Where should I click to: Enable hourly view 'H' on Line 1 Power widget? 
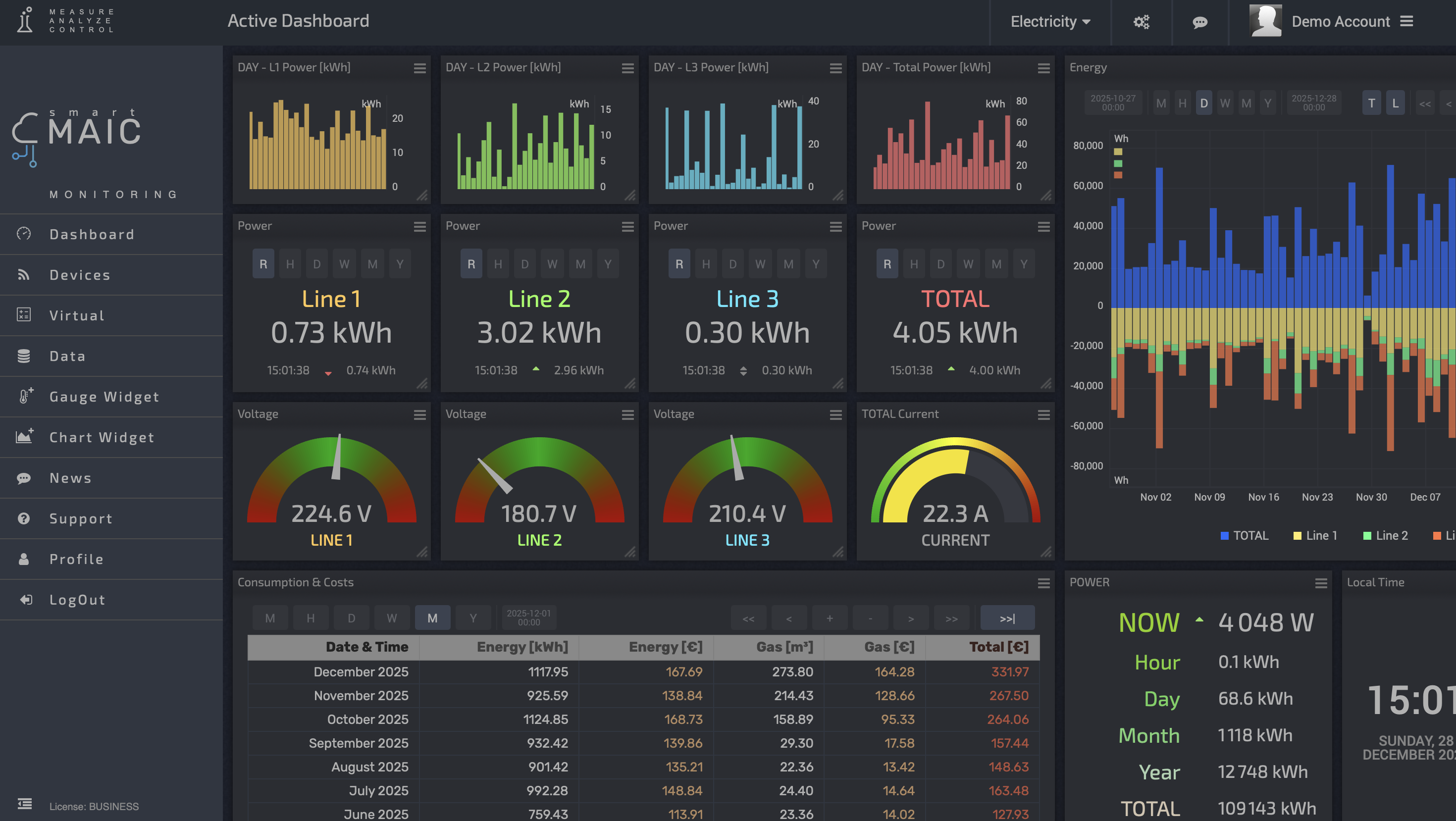pyautogui.click(x=290, y=263)
